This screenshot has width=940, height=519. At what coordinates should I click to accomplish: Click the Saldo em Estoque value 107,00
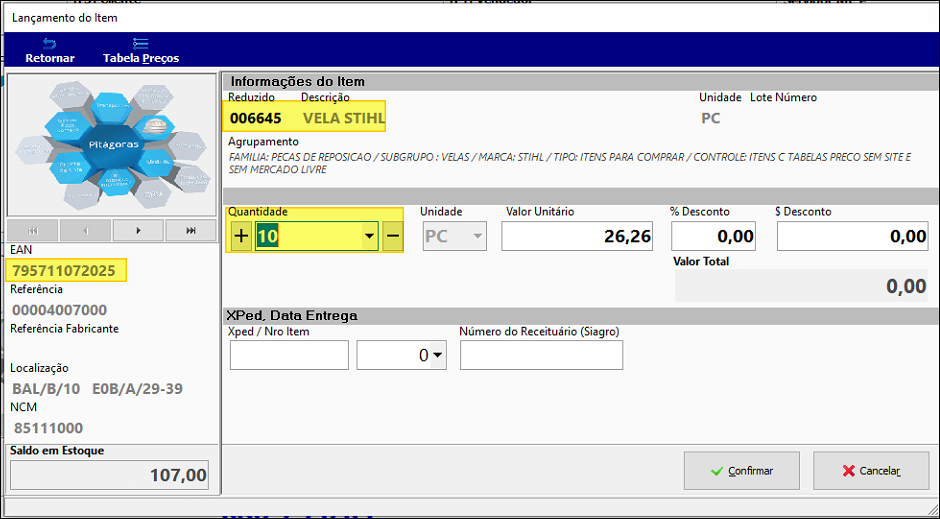(x=110, y=475)
